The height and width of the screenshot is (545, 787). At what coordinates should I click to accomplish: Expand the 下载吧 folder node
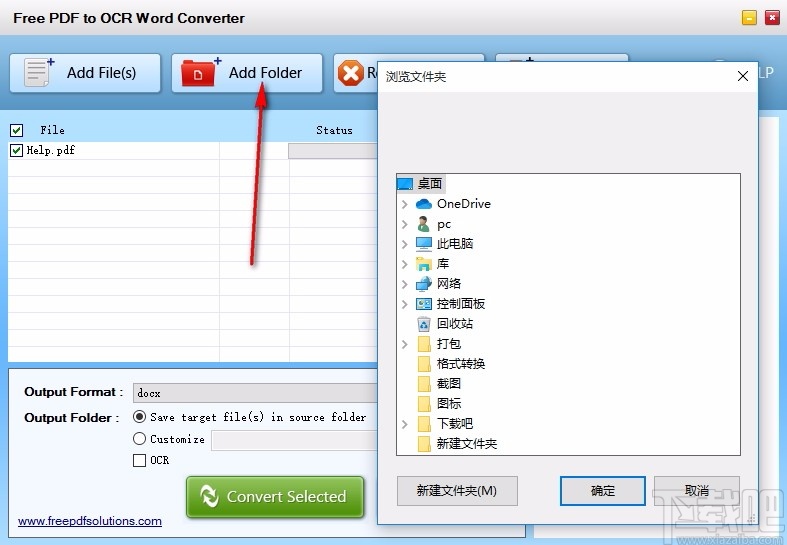pos(405,424)
